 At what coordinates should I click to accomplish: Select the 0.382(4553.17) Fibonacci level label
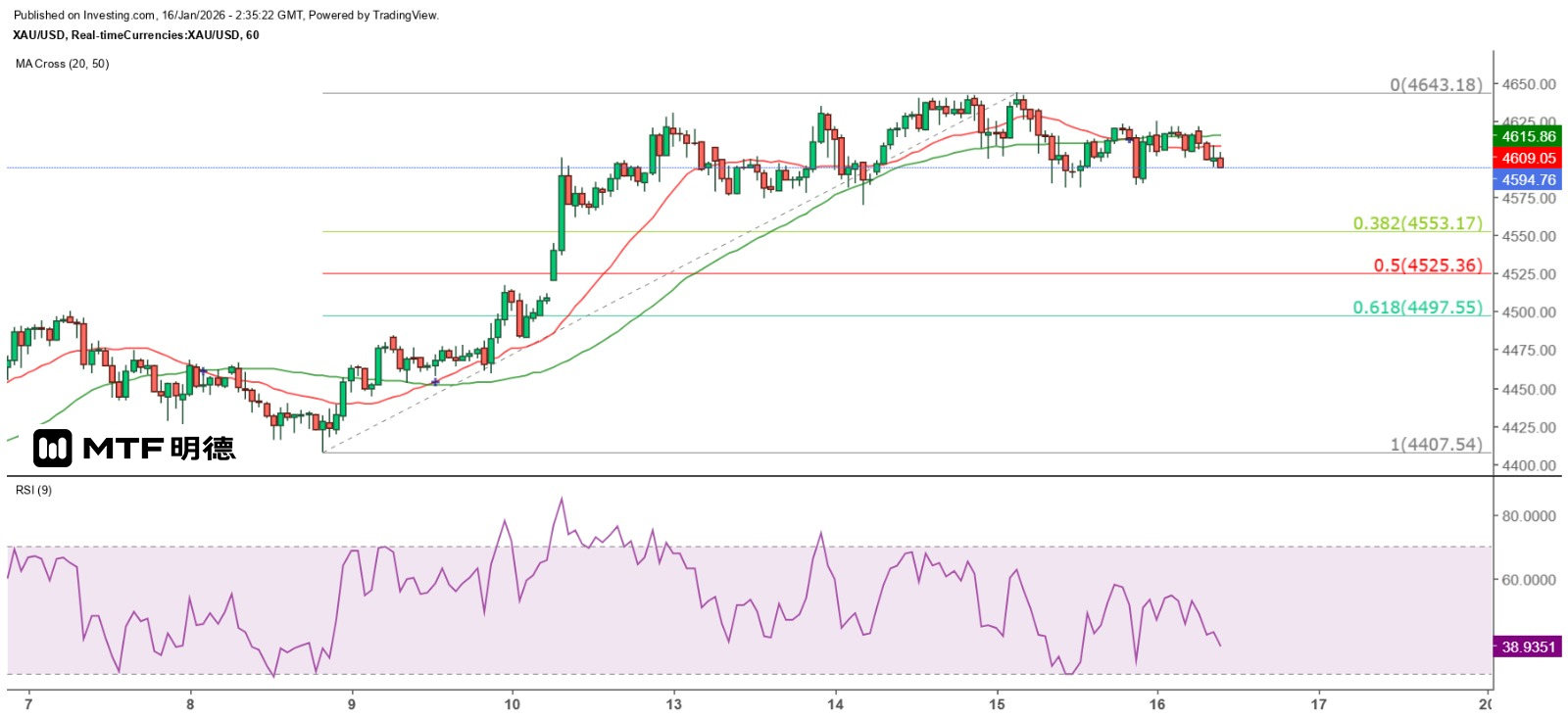pos(1417,223)
